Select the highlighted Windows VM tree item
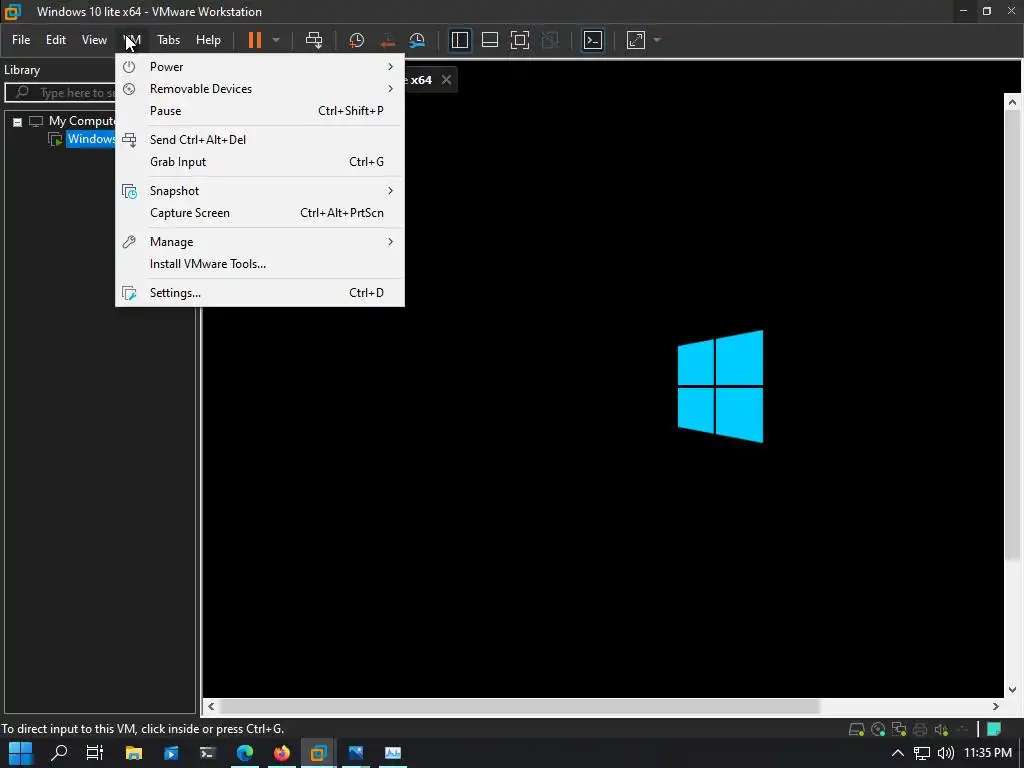Image resolution: width=1024 pixels, height=768 pixels. point(91,139)
